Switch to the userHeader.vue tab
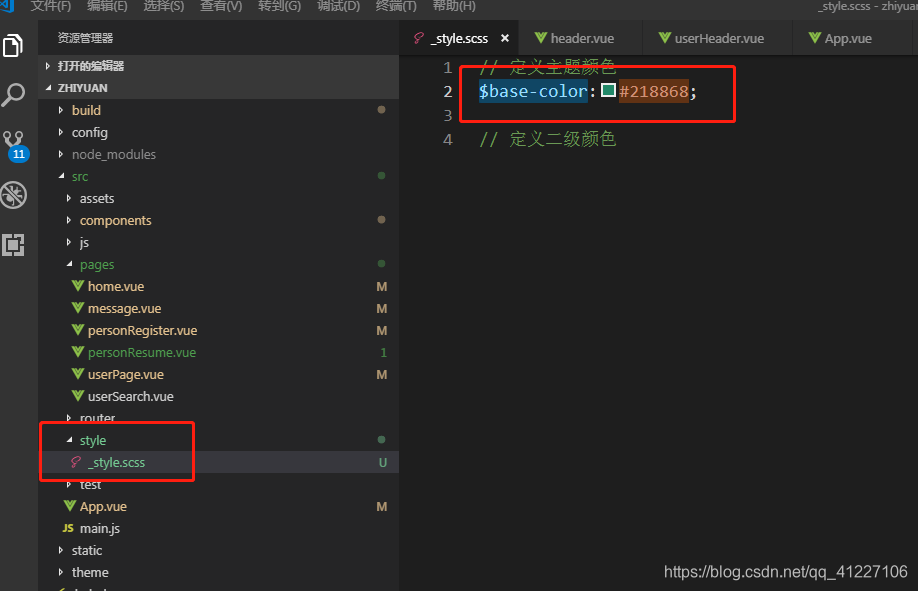Screen dimensions: 918x591 coord(717,38)
